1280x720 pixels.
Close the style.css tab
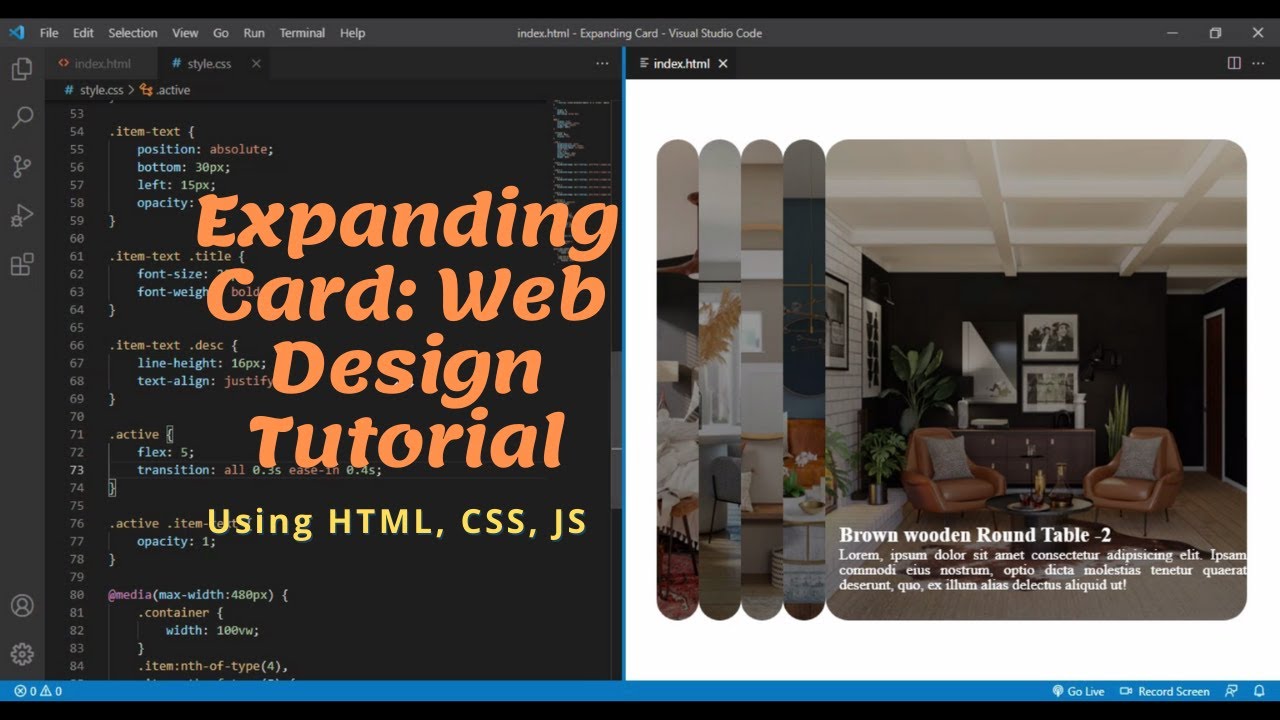(256, 63)
